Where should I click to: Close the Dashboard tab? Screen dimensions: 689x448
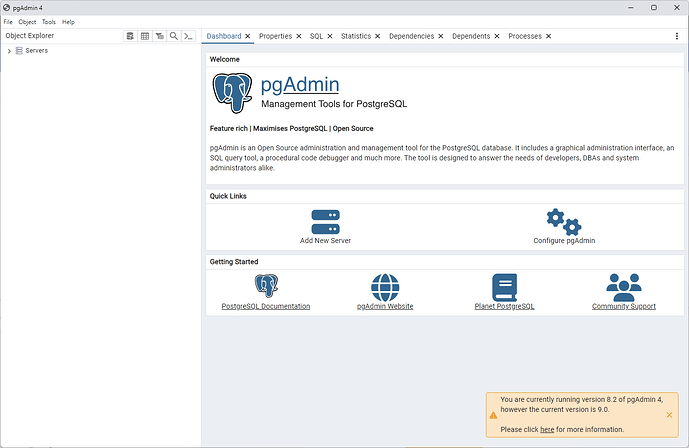pyautogui.click(x=248, y=36)
